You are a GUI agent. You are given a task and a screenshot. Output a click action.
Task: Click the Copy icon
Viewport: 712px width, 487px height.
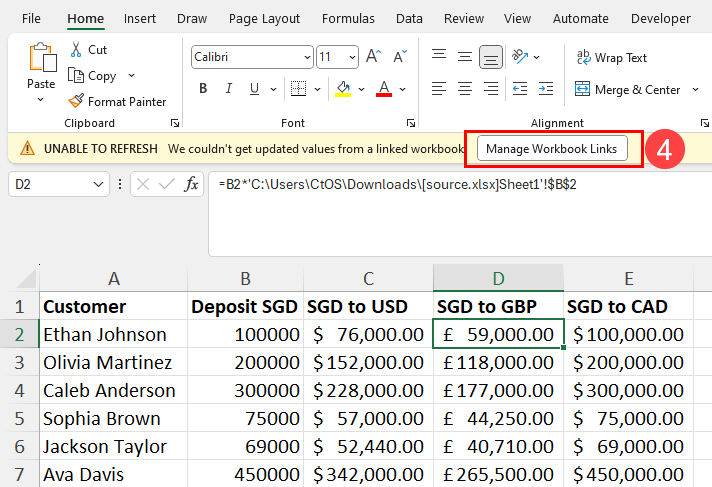(x=76, y=75)
